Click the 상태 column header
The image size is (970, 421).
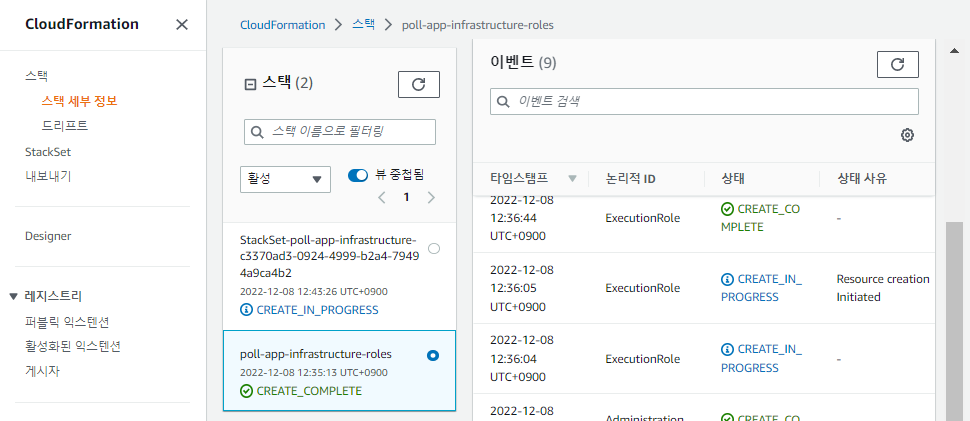pyautogui.click(x=732, y=179)
